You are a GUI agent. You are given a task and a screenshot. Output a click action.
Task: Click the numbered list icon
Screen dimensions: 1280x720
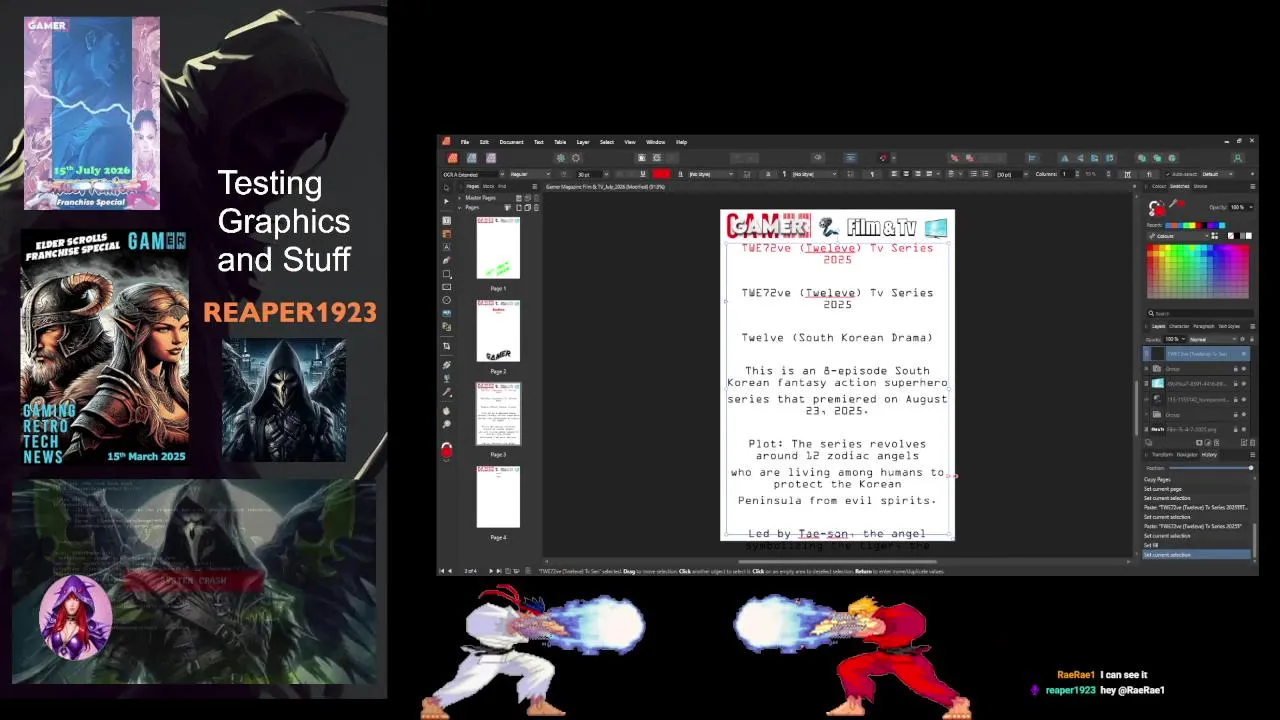pos(985,174)
